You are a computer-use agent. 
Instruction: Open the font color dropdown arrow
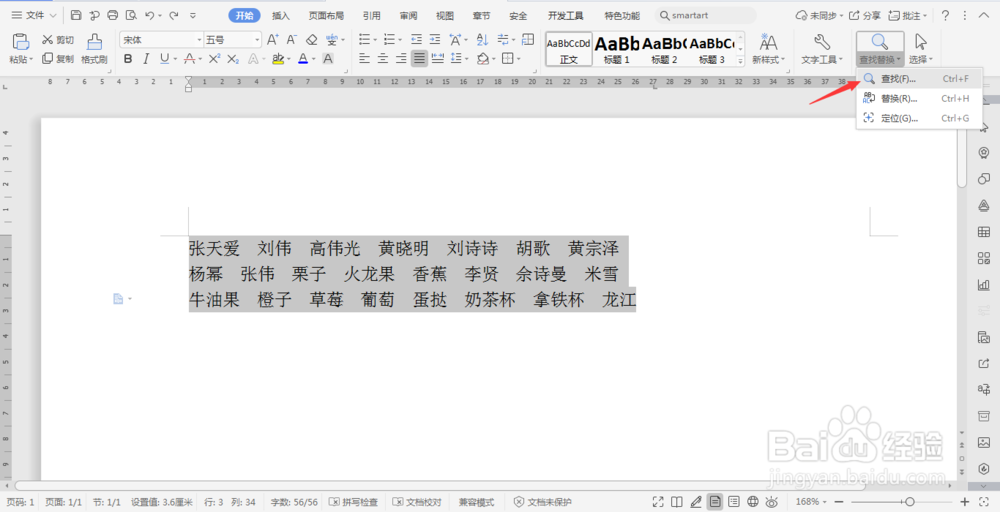pos(314,59)
